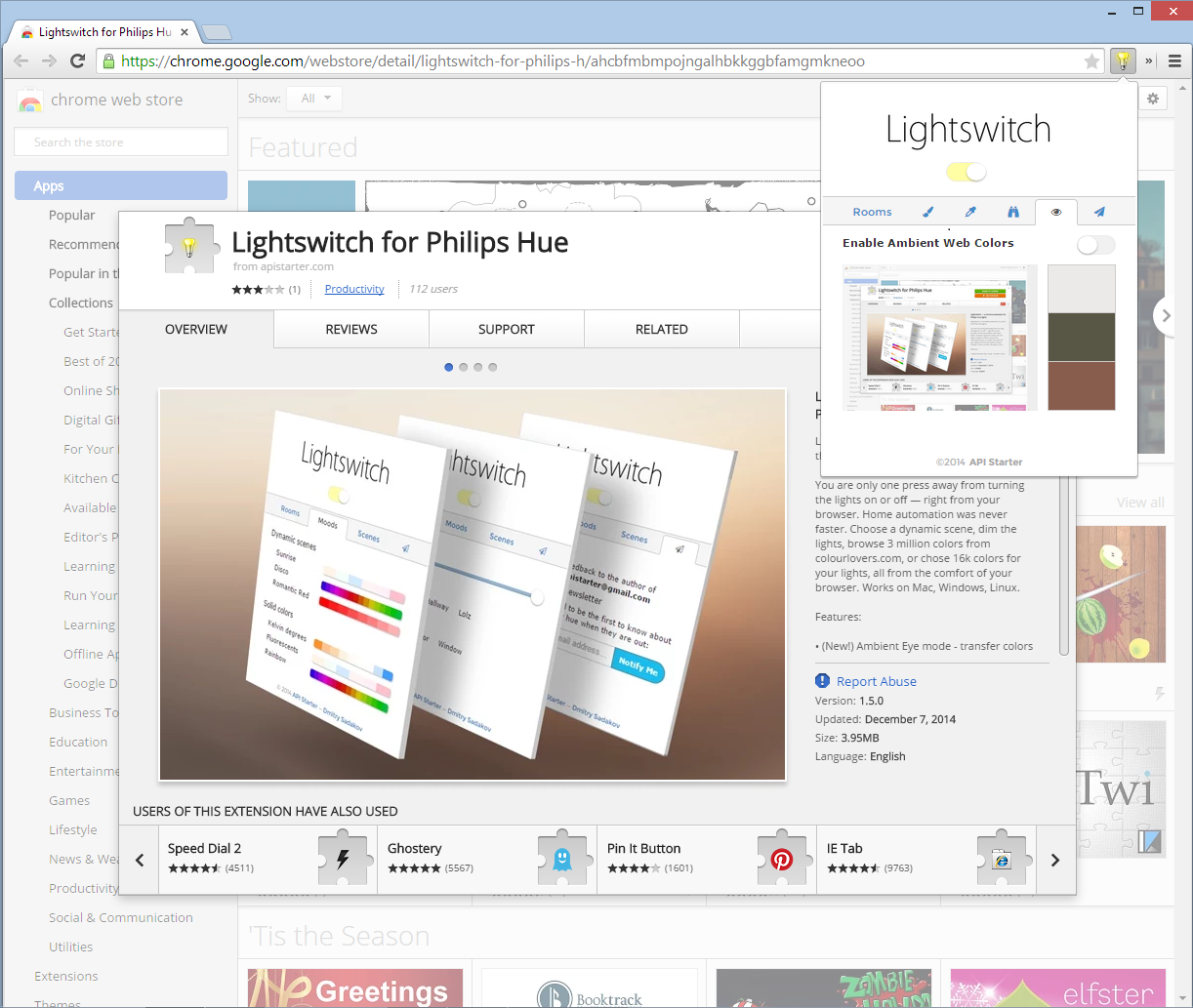1193x1008 pixels.
Task: Click the star rating of Lightswitch
Action: click(x=258, y=290)
